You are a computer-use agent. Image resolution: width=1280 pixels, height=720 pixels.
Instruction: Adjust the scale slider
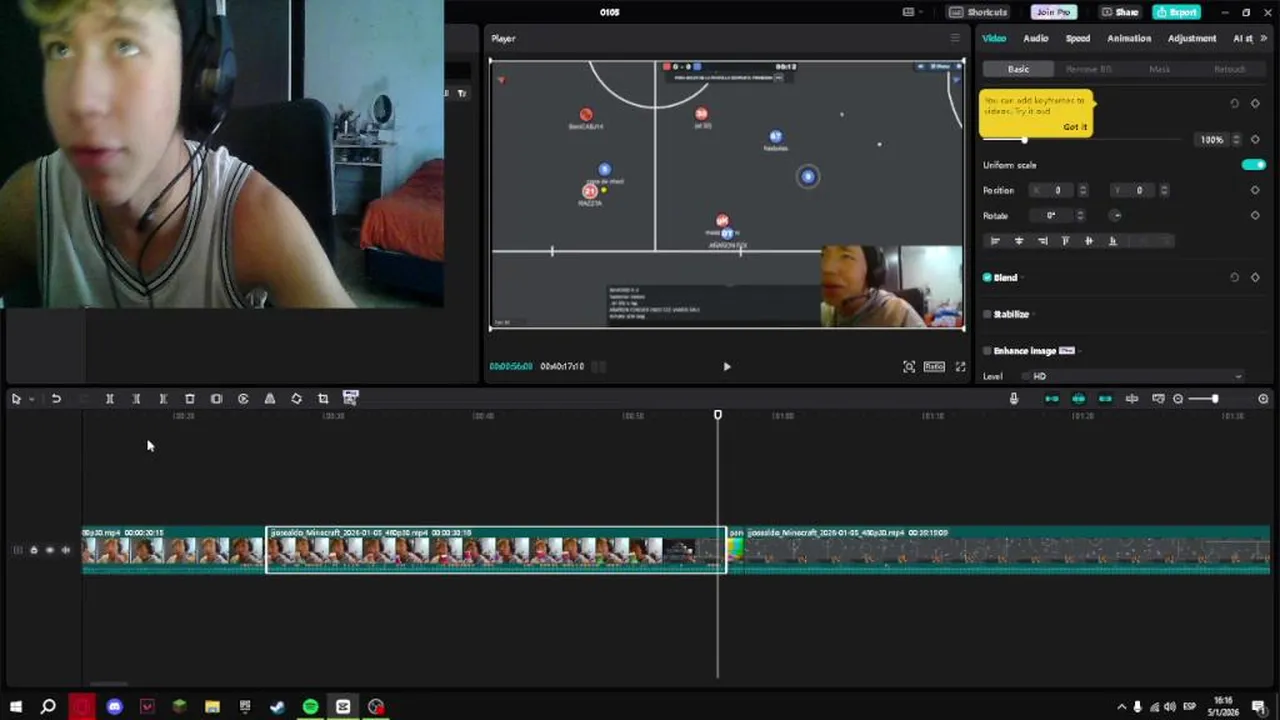(x=1024, y=140)
